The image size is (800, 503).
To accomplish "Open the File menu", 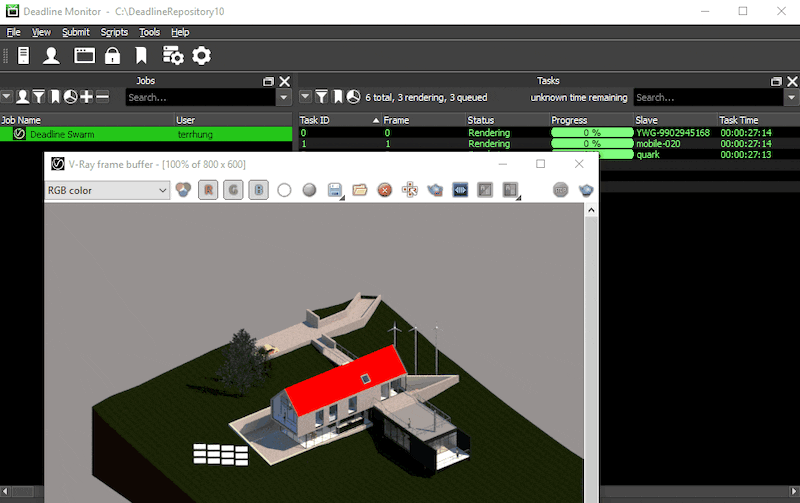I will [x=13, y=32].
